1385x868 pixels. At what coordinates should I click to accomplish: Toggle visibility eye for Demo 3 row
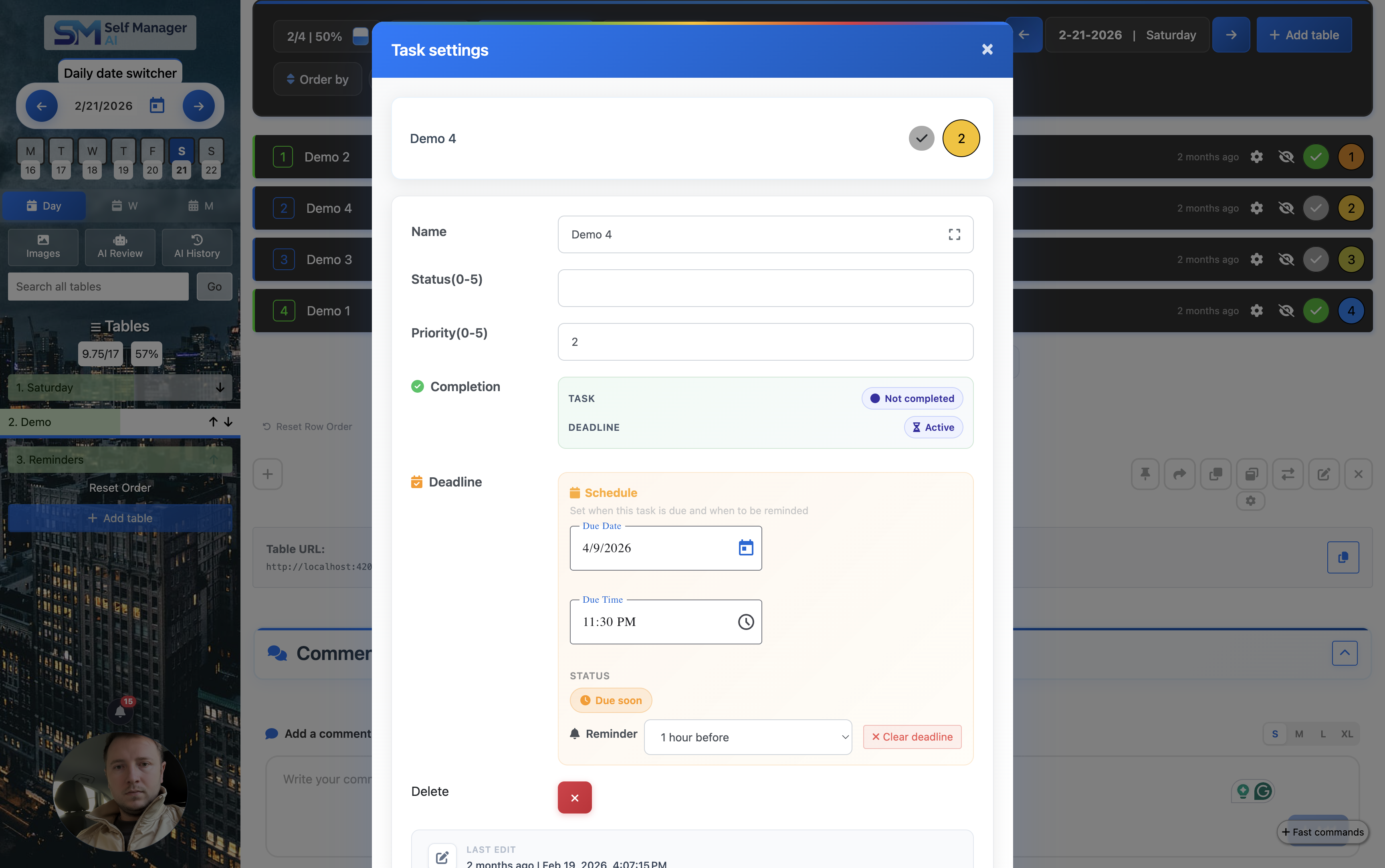pyautogui.click(x=1286, y=260)
